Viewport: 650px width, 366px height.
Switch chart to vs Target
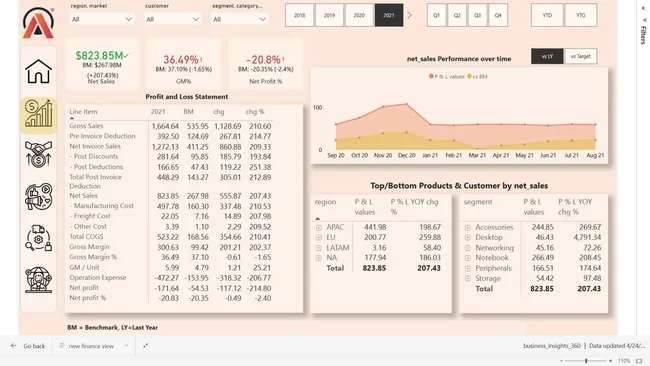tap(580, 56)
